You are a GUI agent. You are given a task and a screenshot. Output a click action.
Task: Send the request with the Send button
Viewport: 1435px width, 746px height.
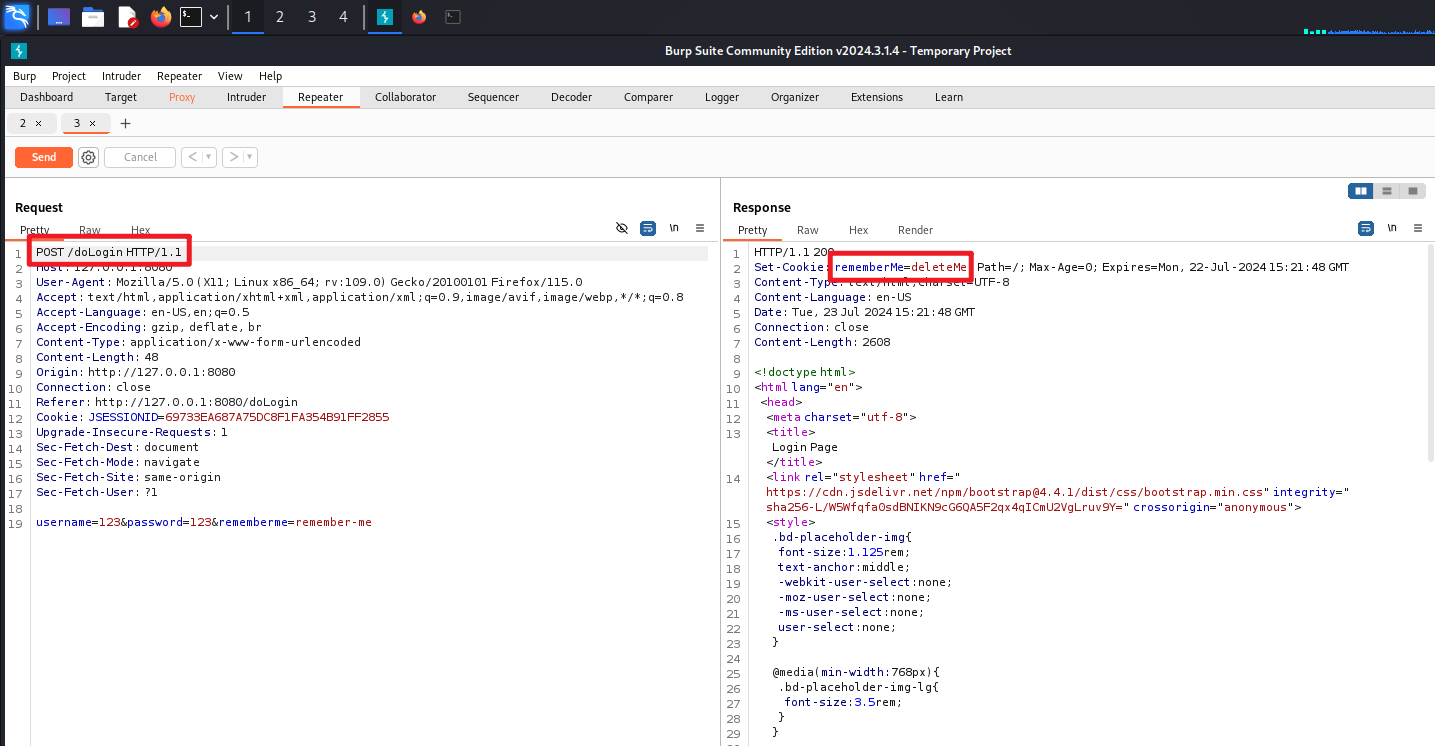44,157
